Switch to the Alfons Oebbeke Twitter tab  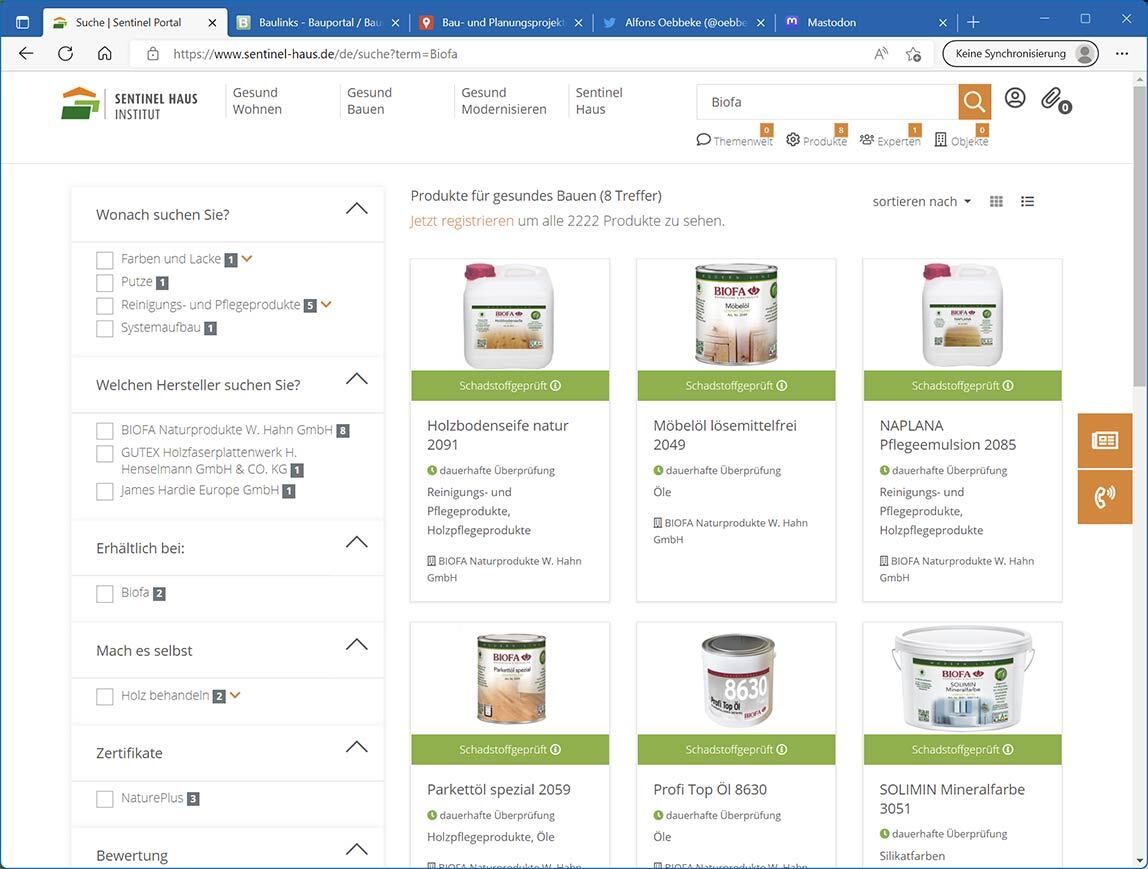click(x=683, y=23)
